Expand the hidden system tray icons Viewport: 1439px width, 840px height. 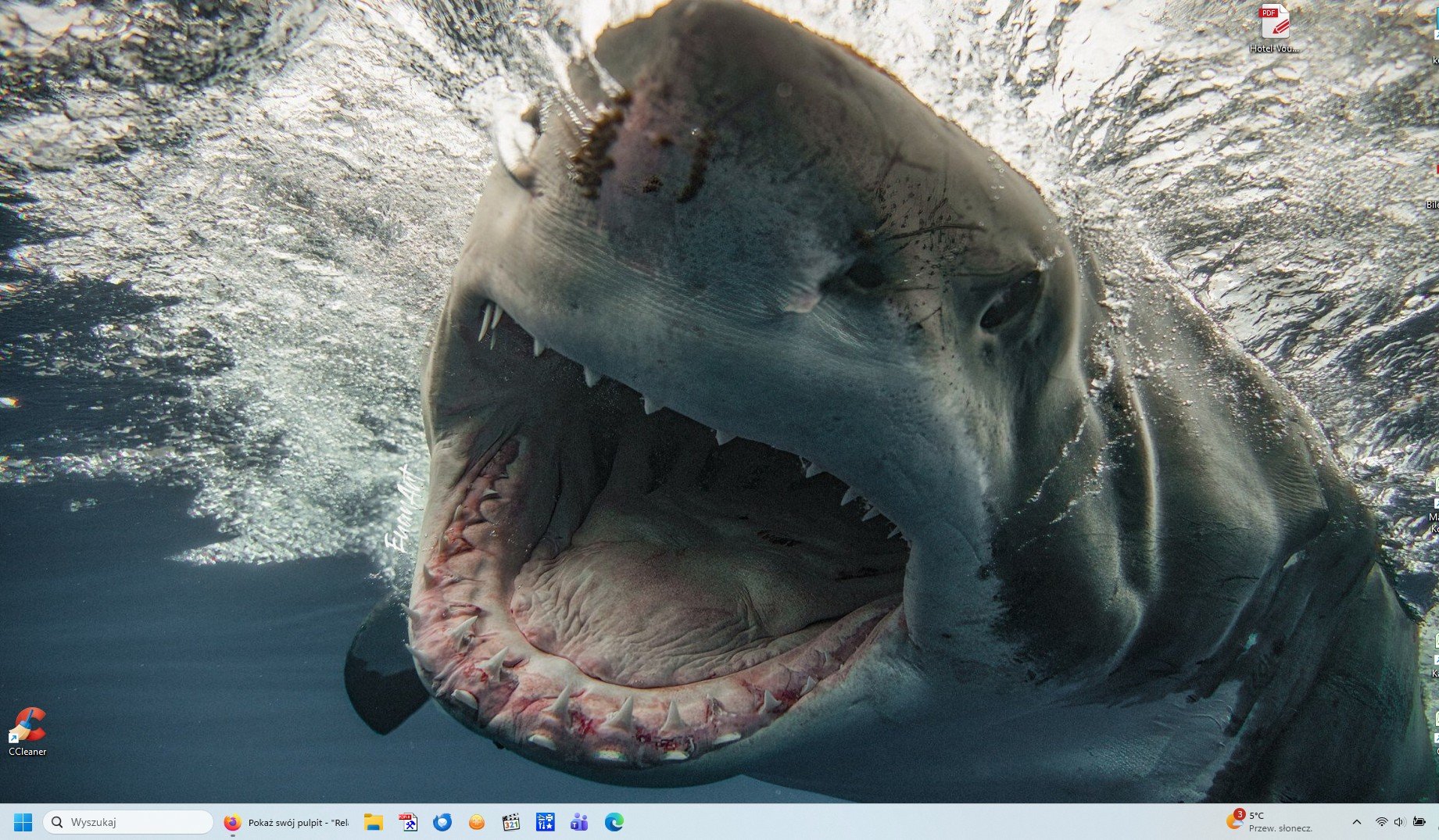tap(1357, 822)
